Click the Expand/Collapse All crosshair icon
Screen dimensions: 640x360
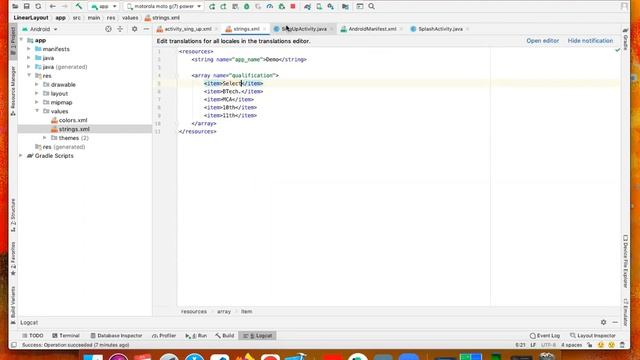coord(120,29)
